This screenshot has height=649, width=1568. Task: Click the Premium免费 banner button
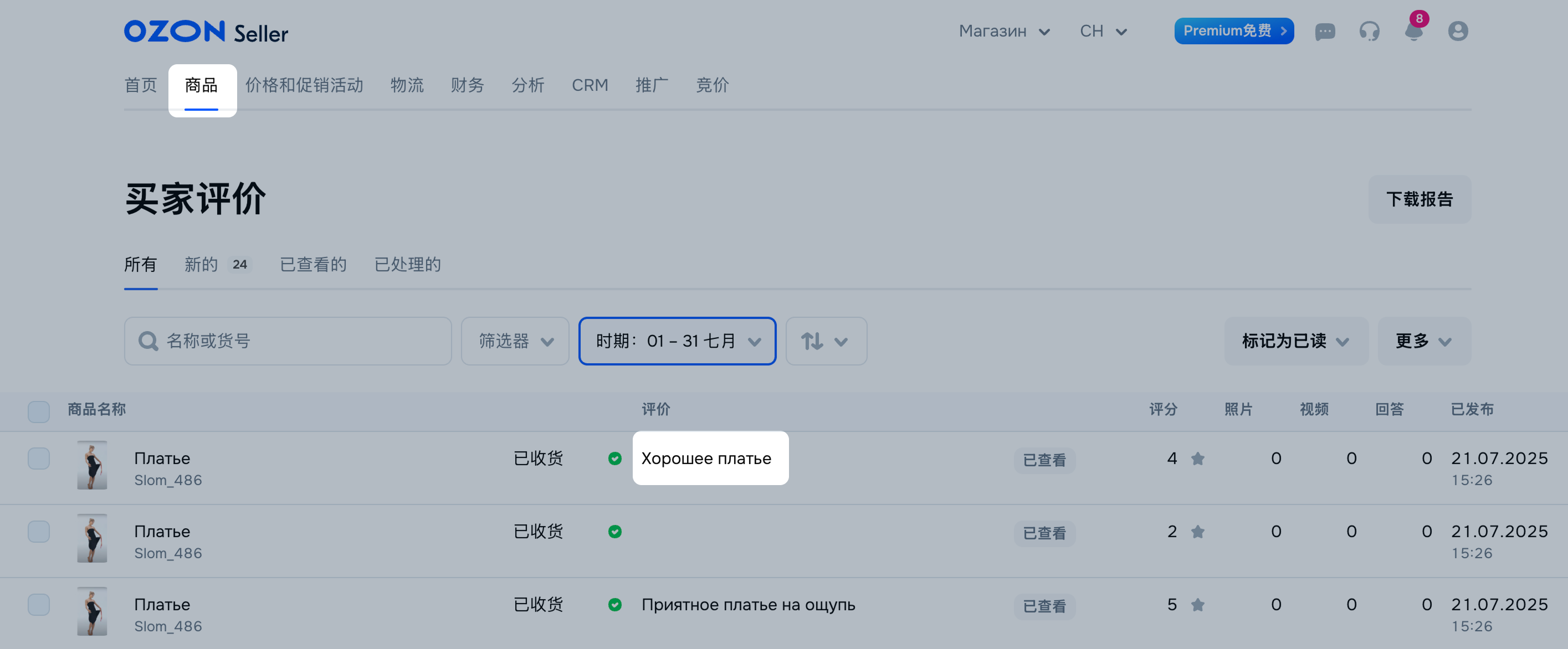coord(1234,31)
